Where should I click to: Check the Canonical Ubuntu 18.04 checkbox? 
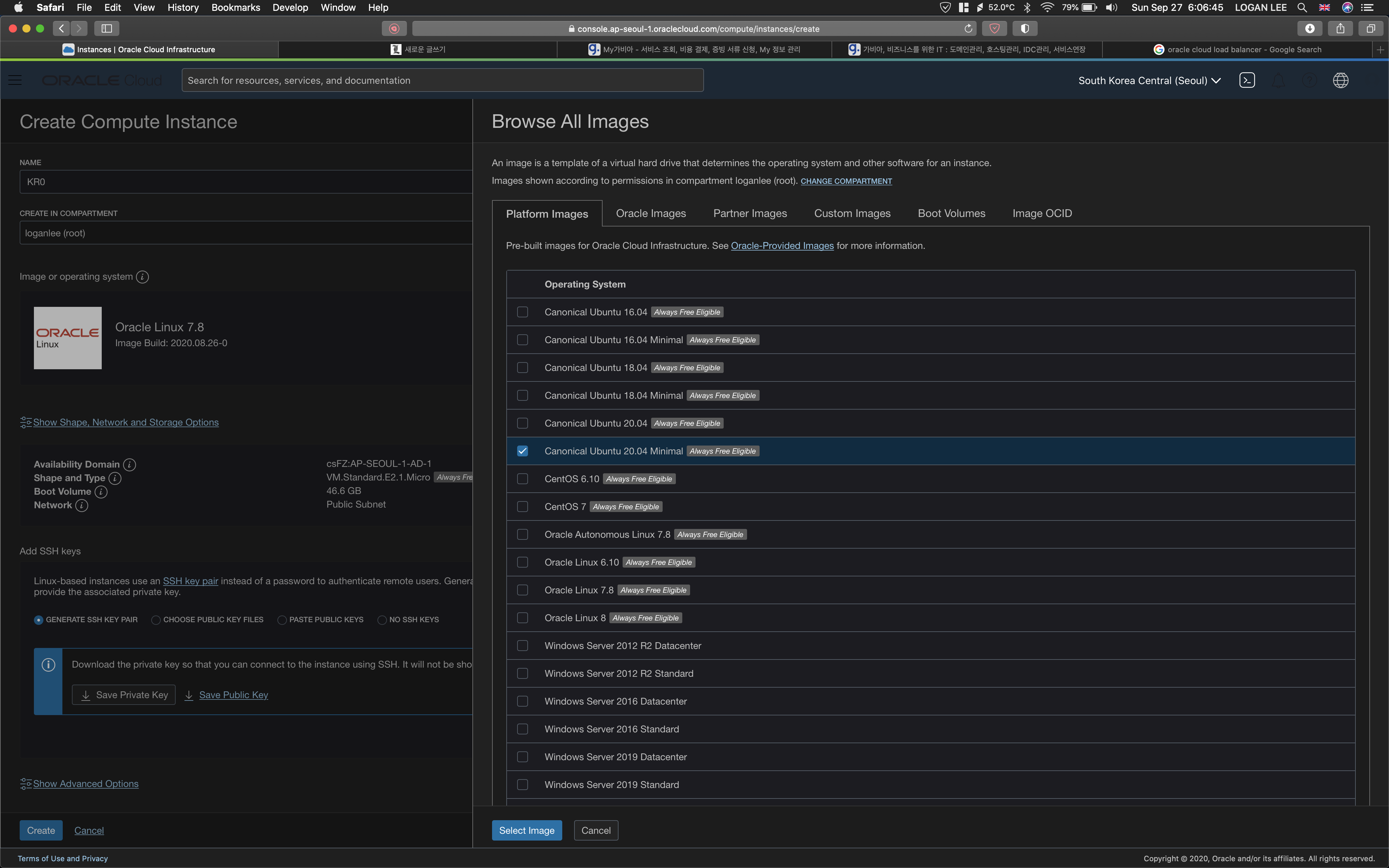point(522,368)
